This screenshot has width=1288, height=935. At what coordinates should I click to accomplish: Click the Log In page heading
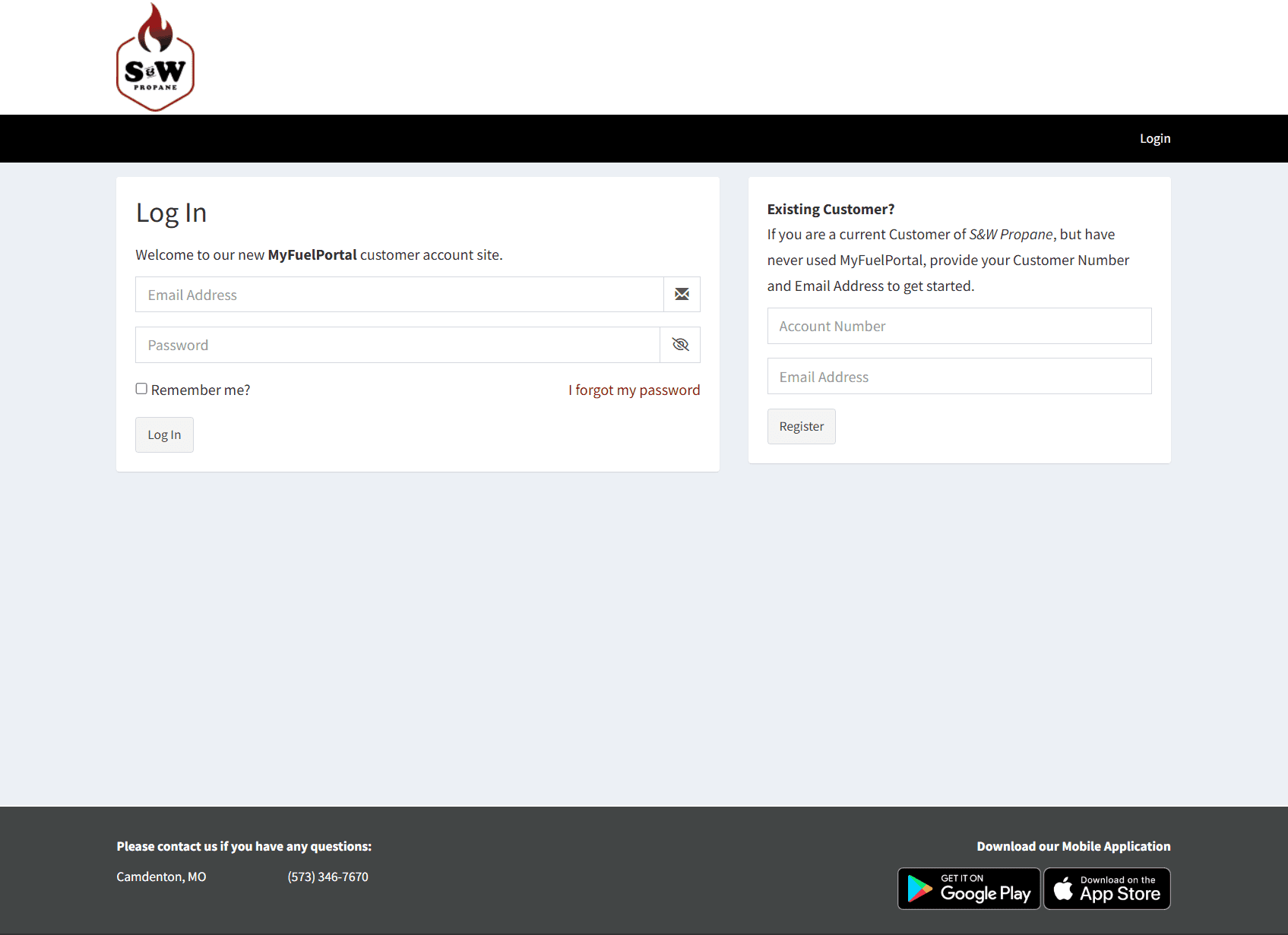171,213
